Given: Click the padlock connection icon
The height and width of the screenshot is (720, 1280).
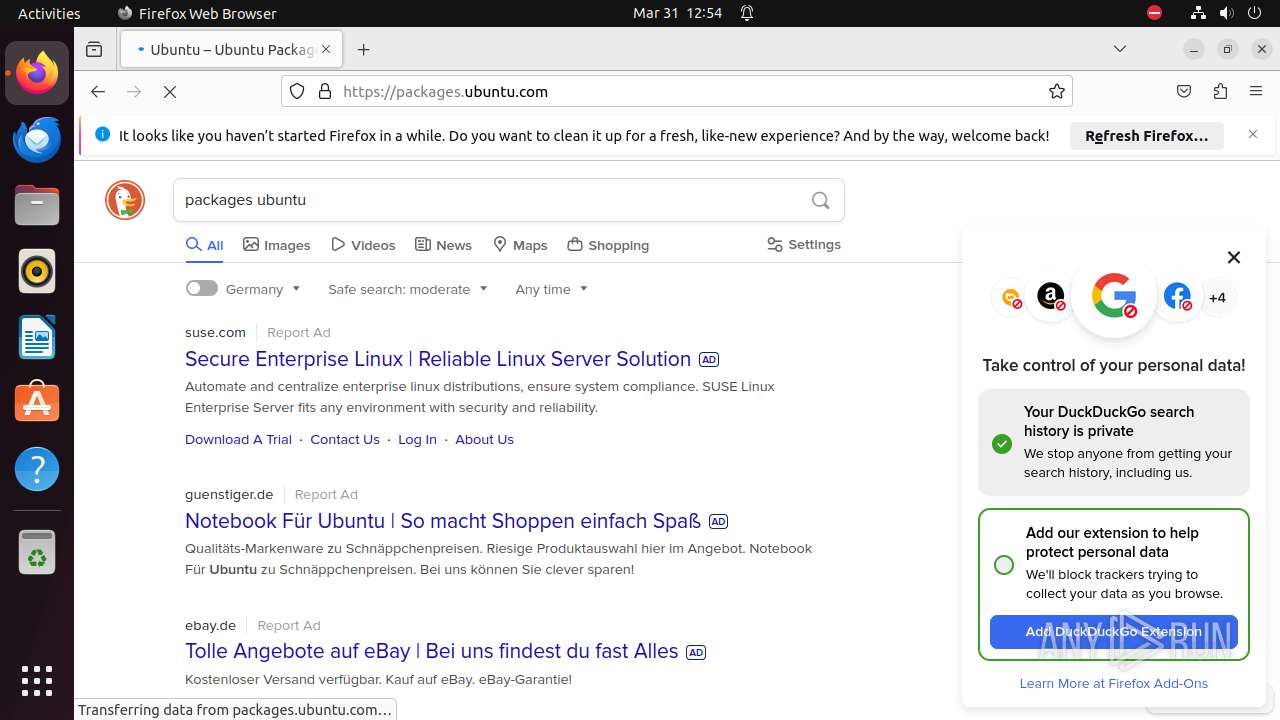Looking at the screenshot, I should [x=324, y=91].
